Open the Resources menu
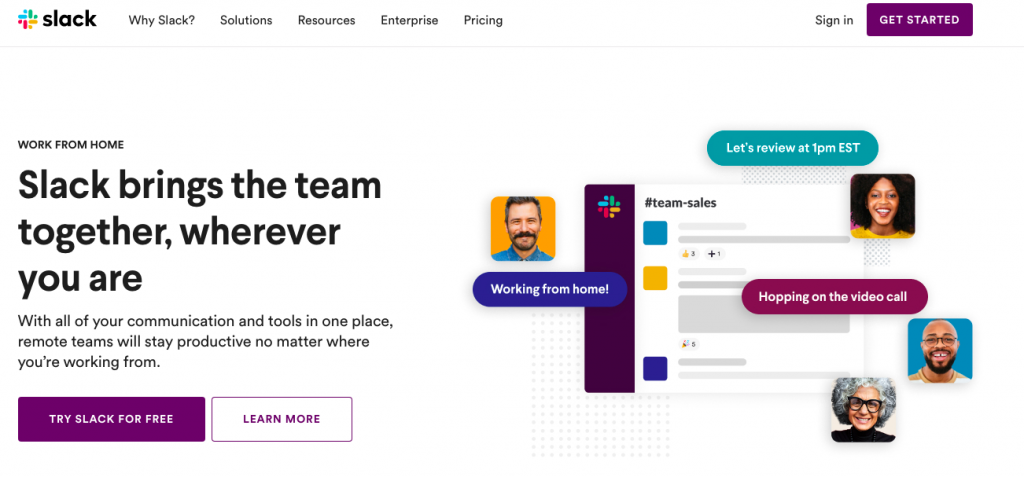 tap(327, 20)
